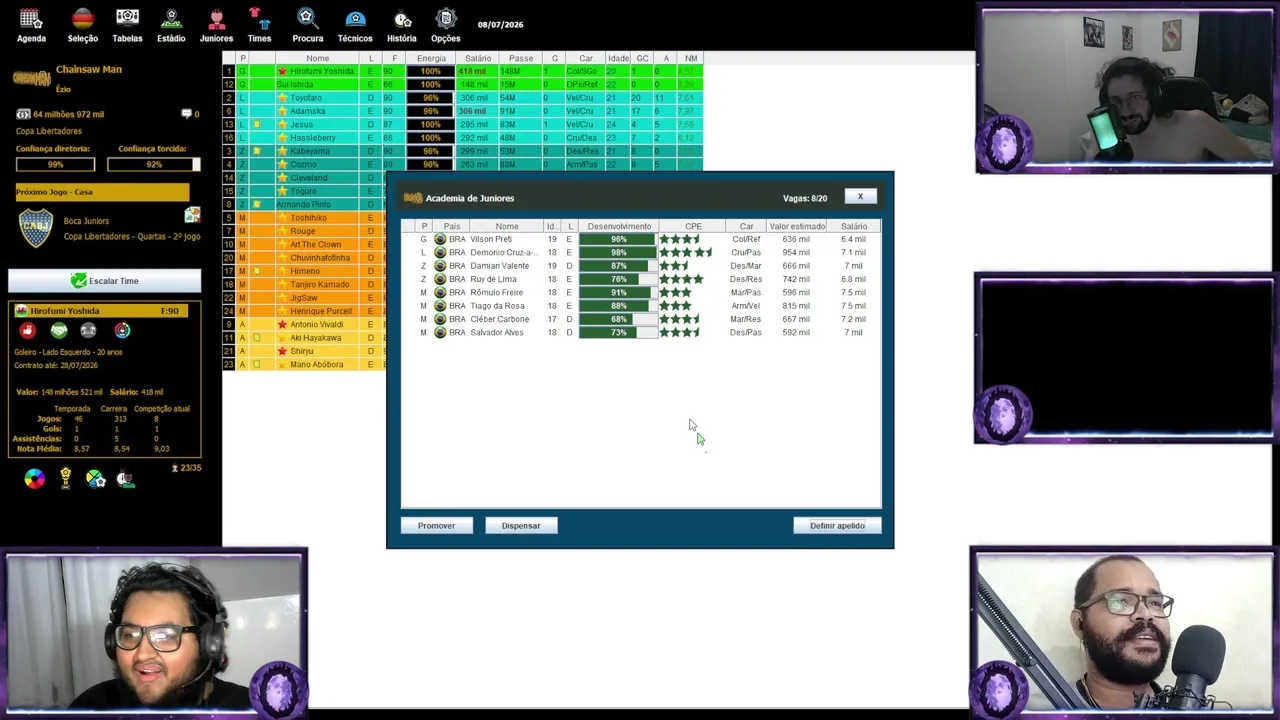Click the money icon beside club balance

[x=23, y=114]
